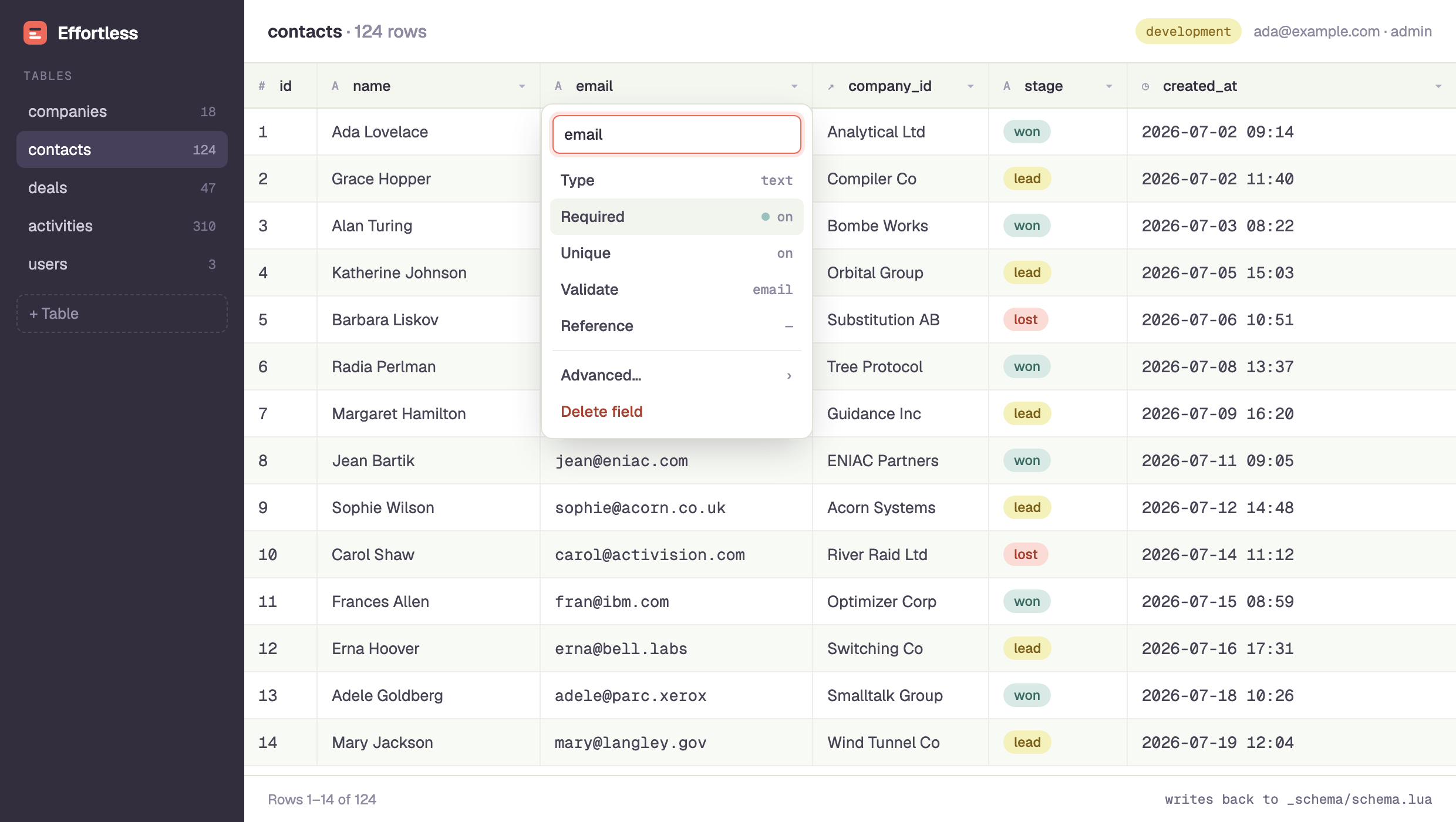Viewport: 1456px width, 822px height.
Task: Select the company cell Smalltalk Group
Action: (901, 696)
